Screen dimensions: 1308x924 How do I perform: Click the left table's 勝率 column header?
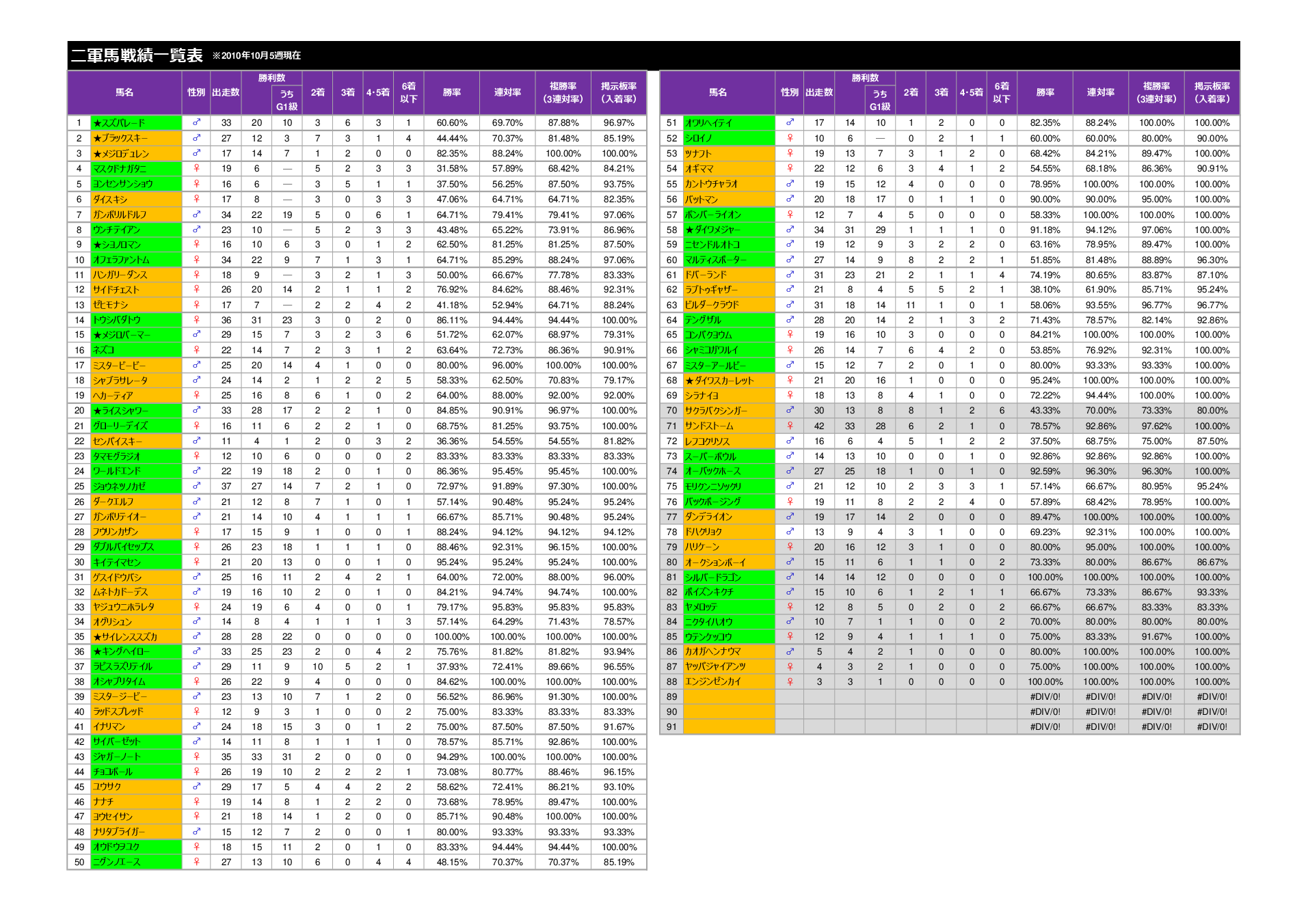[451, 92]
